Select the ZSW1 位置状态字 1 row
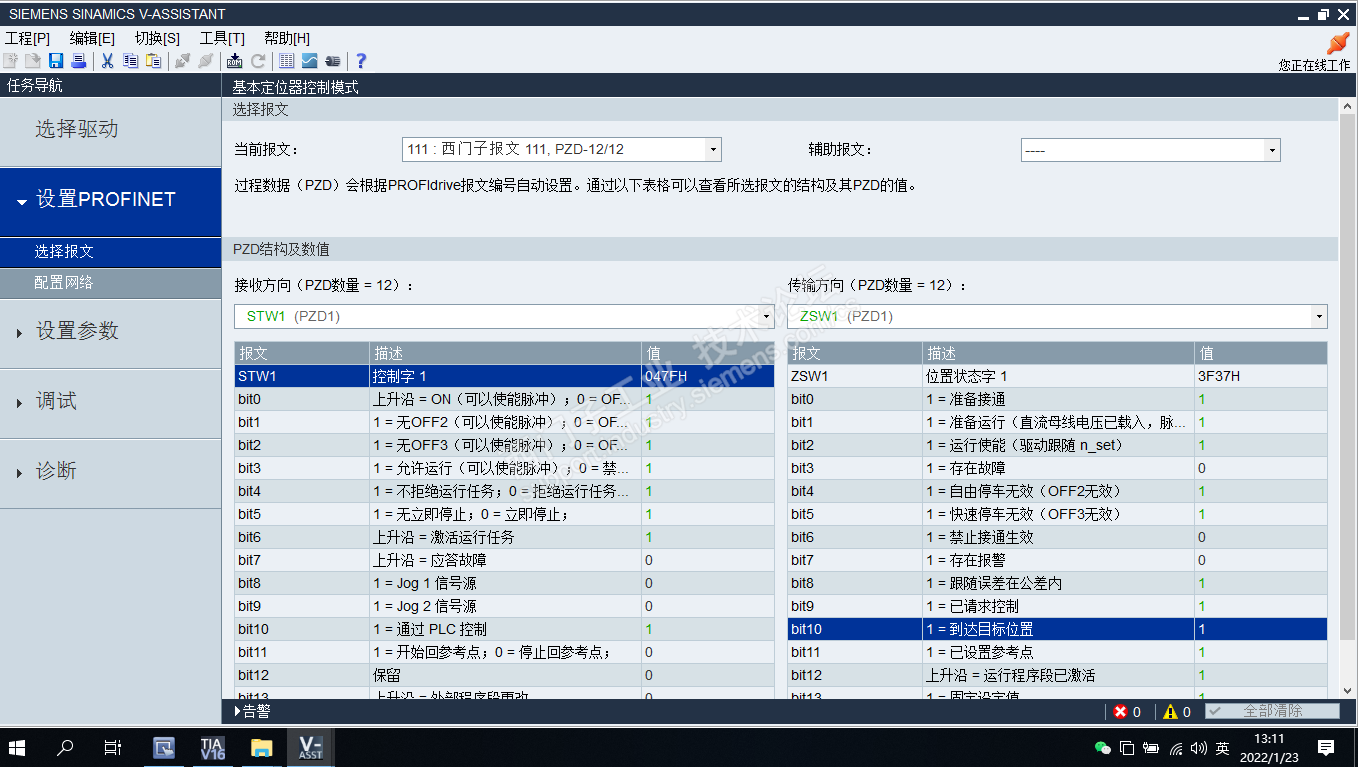The image size is (1358, 767). point(1057,377)
